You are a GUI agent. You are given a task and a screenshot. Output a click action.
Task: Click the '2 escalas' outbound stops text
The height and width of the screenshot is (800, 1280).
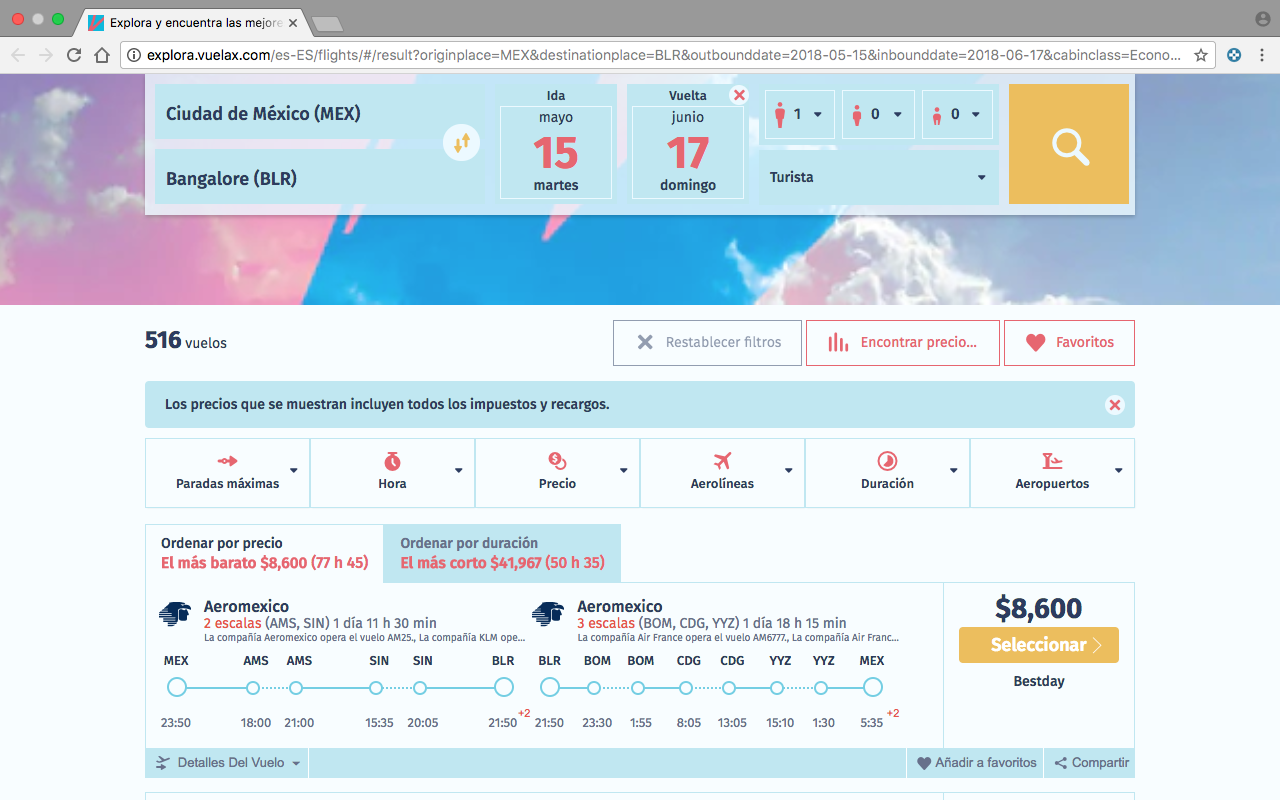[x=232, y=623]
